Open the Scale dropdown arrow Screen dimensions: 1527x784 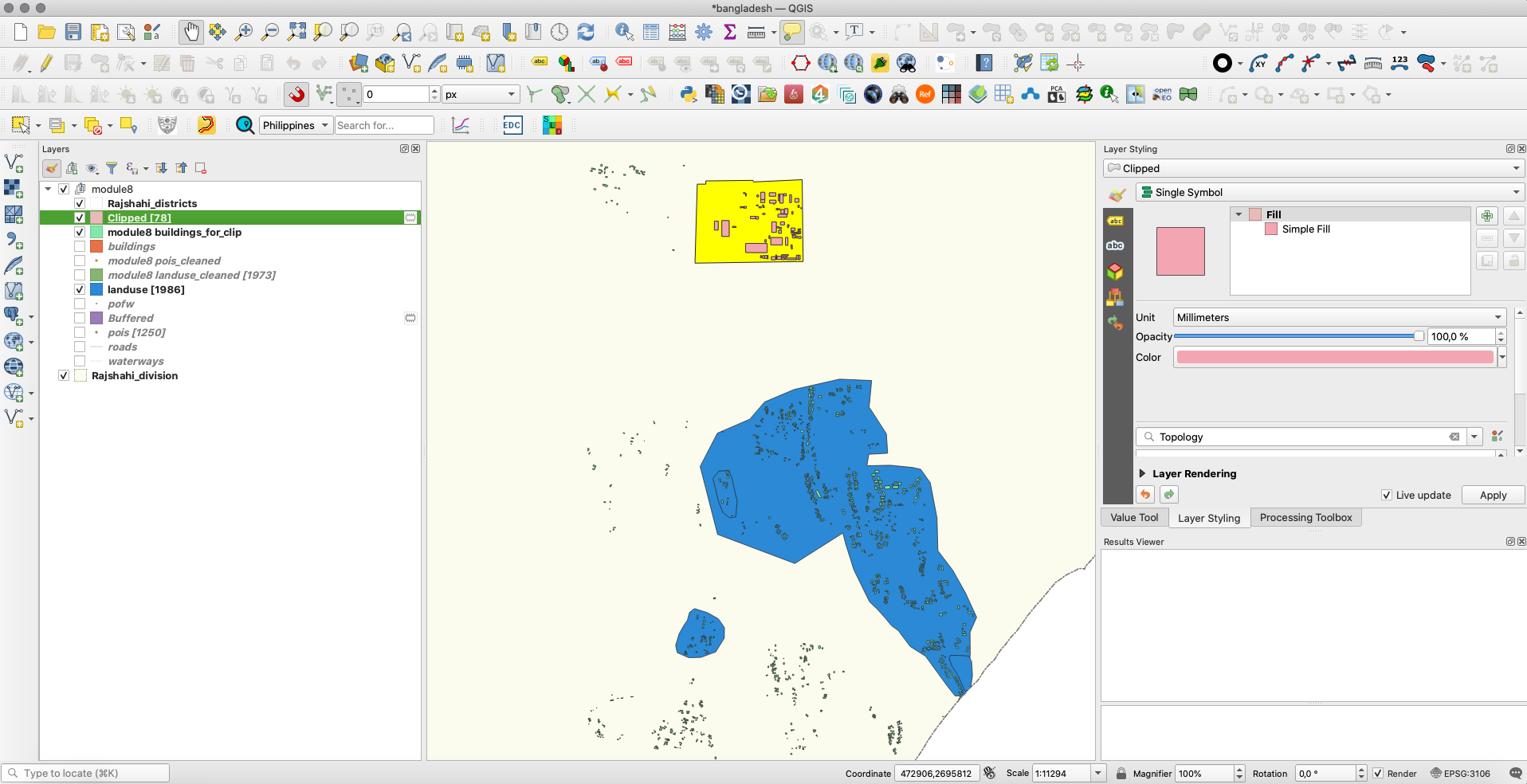coord(1098,773)
